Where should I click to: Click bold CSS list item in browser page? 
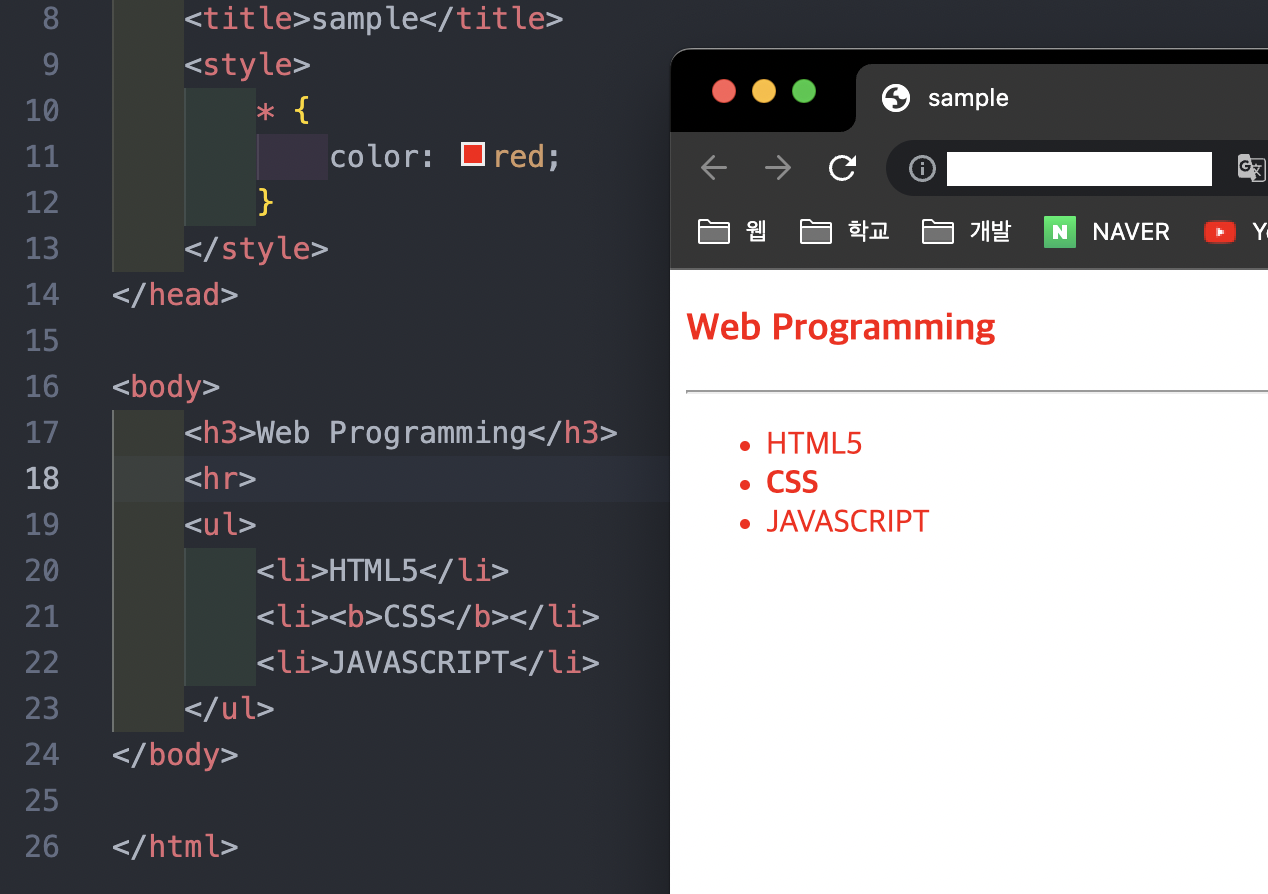click(792, 482)
